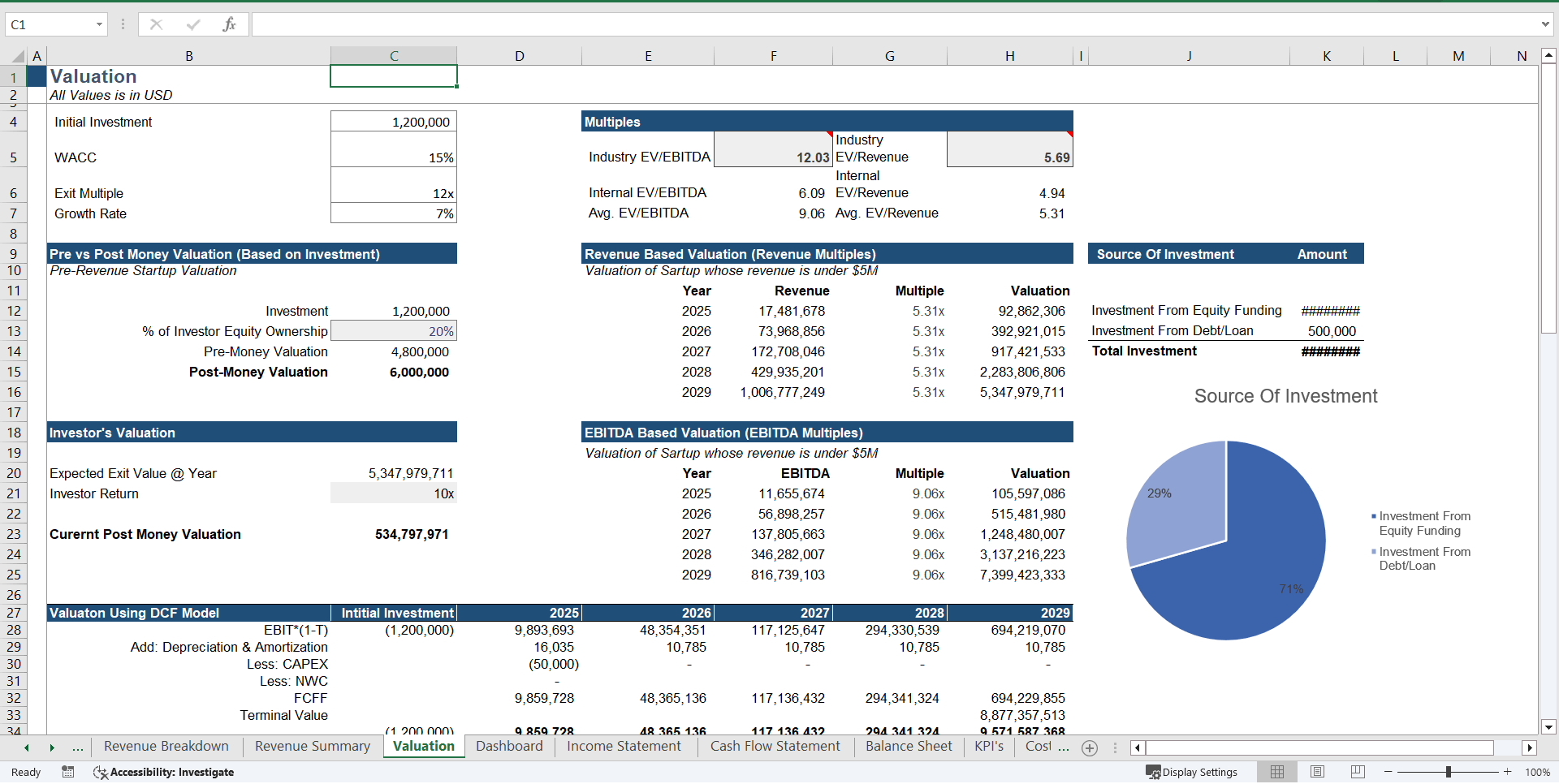Open the Income Statement sheet tab
This screenshot has height=784, width=1559.
click(624, 747)
